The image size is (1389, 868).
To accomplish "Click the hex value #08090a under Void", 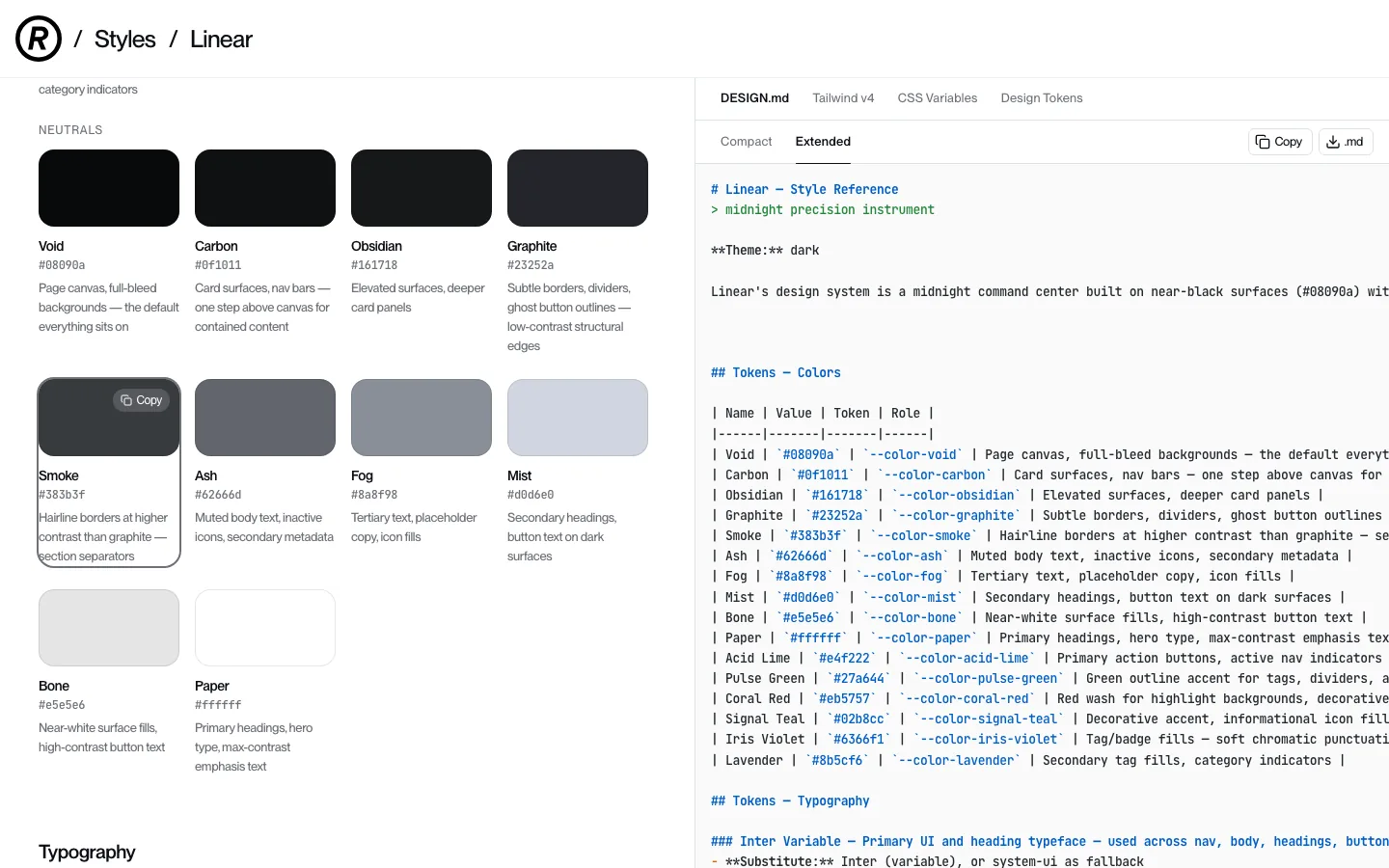I will coord(62,265).
